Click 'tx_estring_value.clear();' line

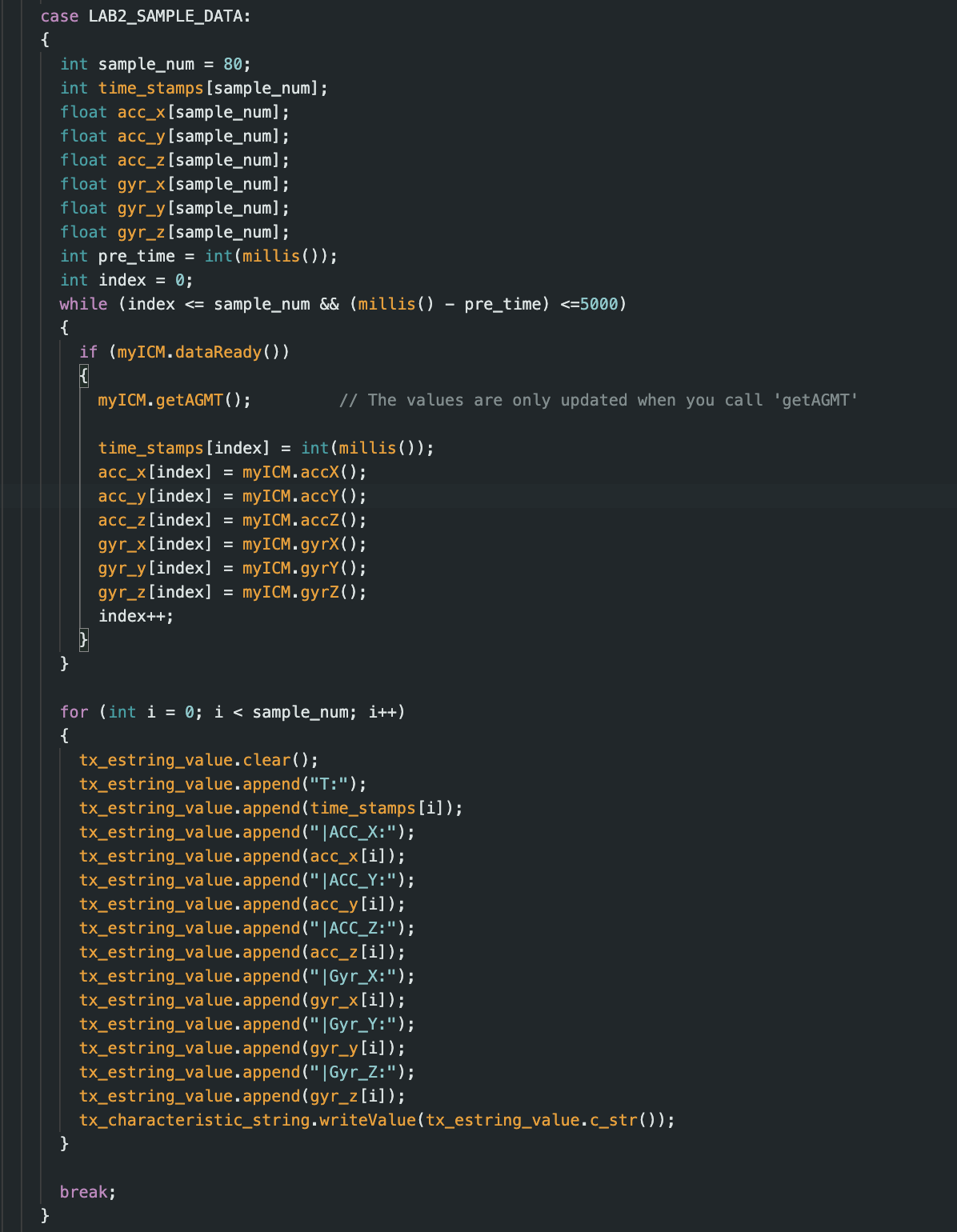point(198,760)
